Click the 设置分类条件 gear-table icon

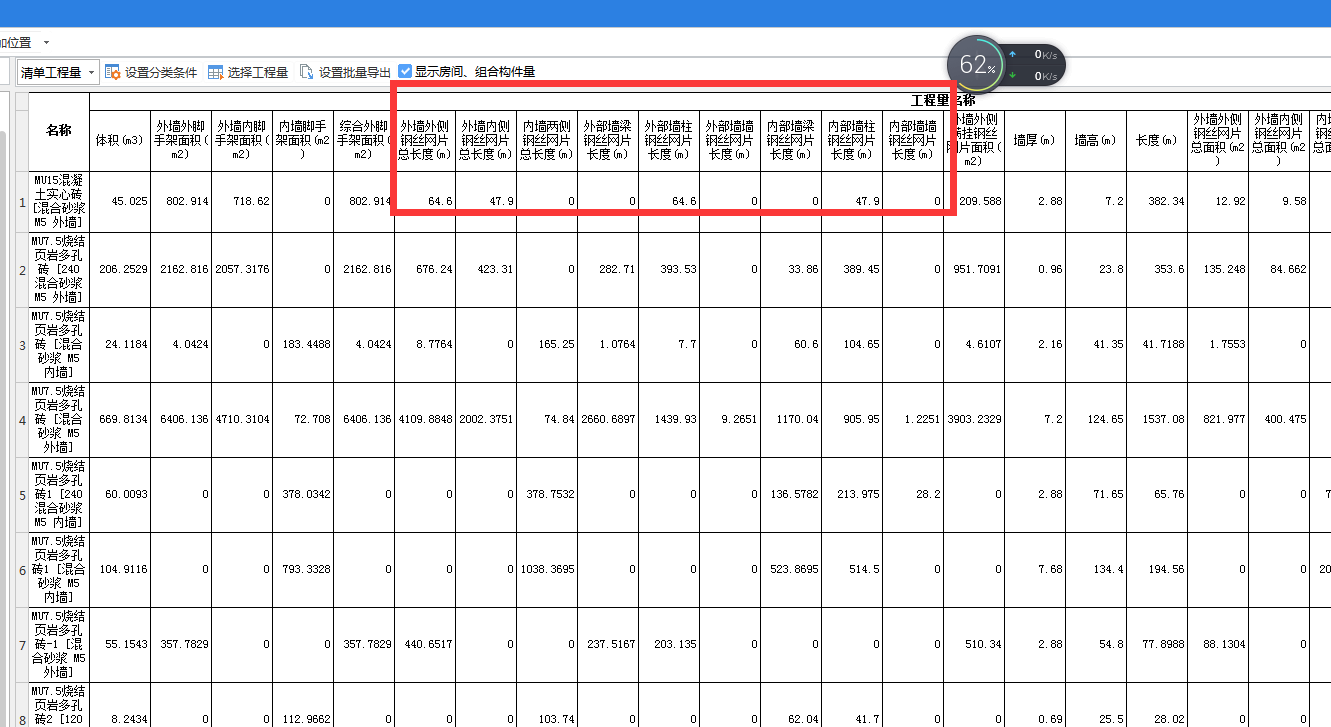click(x=113, y=72)
